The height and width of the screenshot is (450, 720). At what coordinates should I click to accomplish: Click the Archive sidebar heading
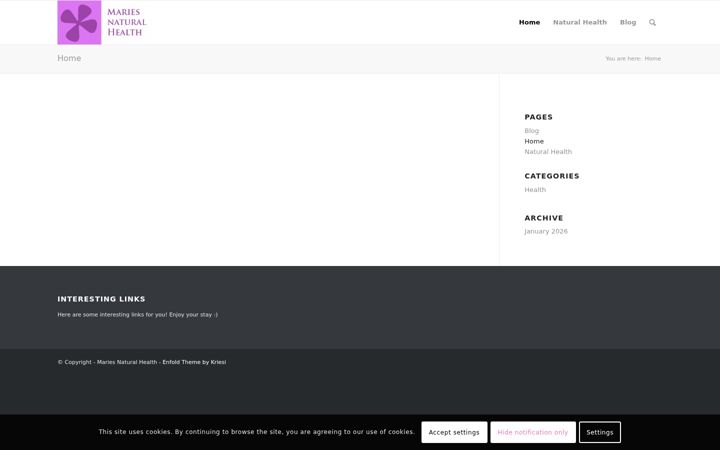[544, 218]
